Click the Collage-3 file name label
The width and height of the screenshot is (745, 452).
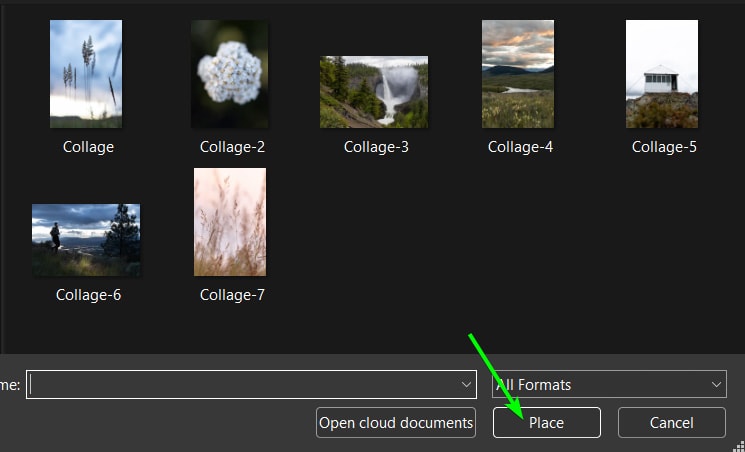tap(376, 147)
